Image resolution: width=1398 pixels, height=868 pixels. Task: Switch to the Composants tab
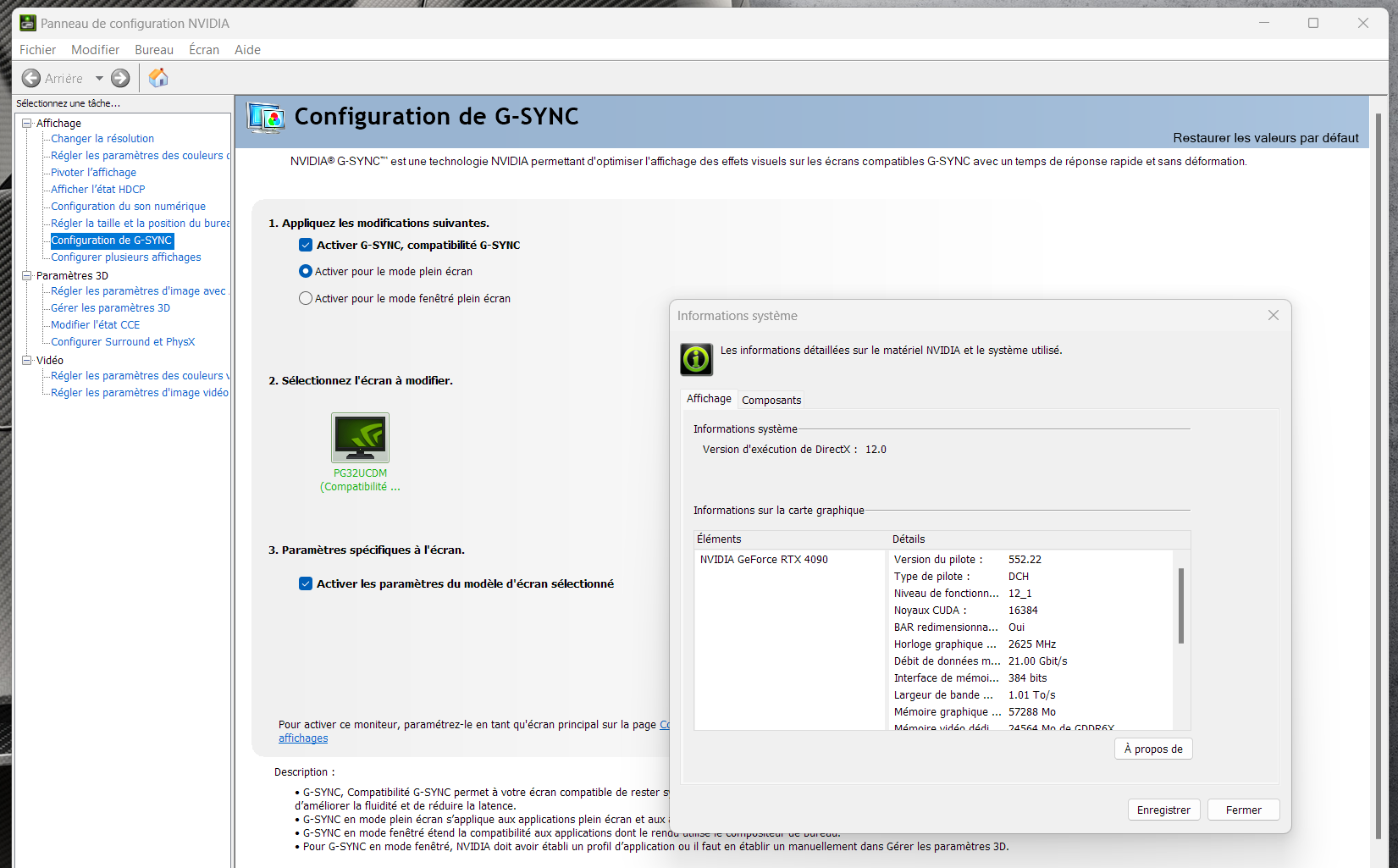(771, 399)
